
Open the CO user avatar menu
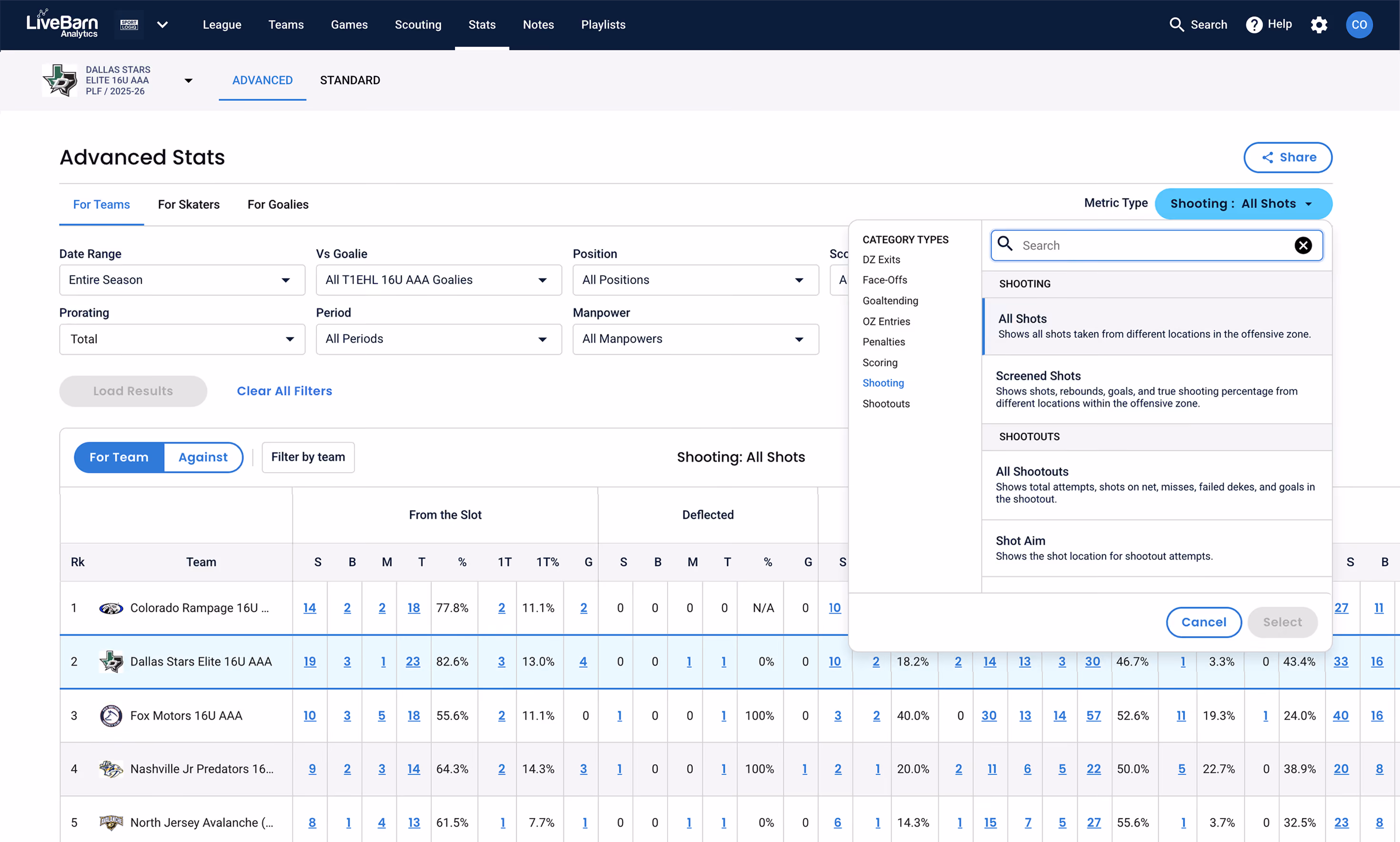coord(1359,25)
